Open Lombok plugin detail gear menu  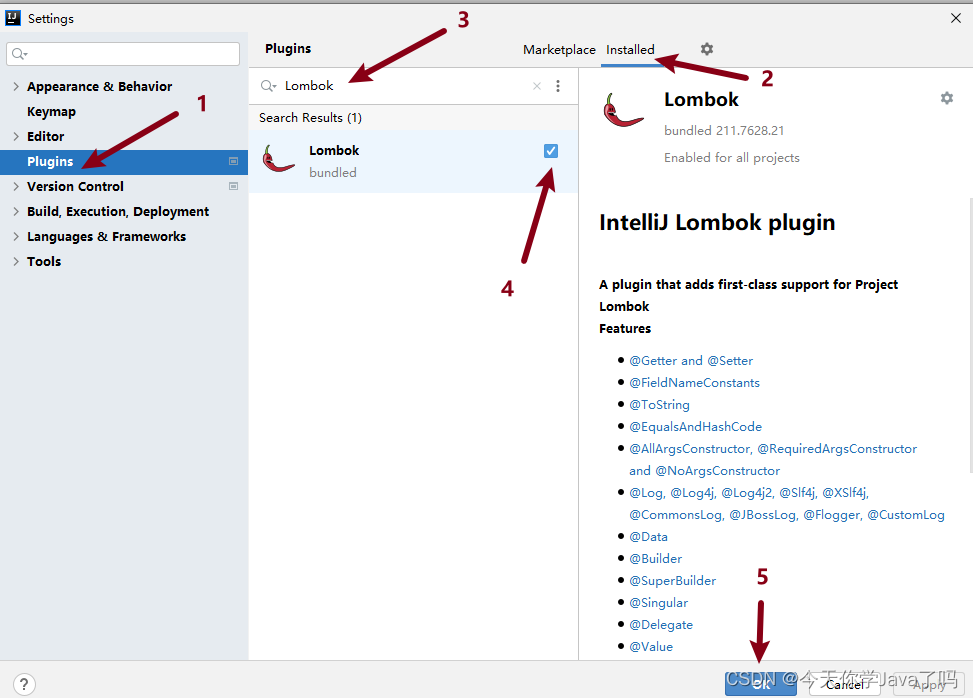[x=946, y=98]
